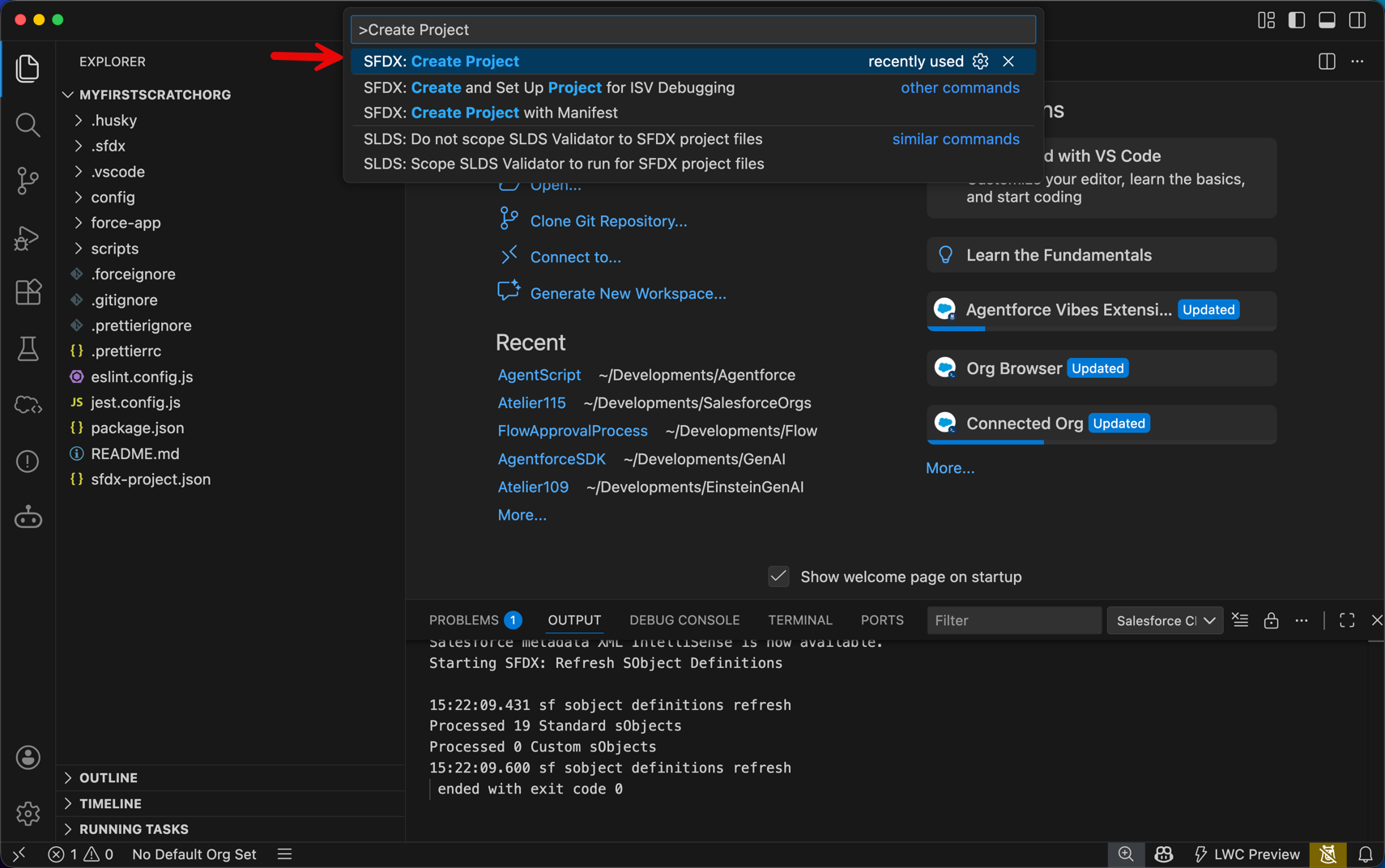Screen dimensions: 1385x868
Task: Click the notifications bell in status bar
Action: pos(1365,854)
